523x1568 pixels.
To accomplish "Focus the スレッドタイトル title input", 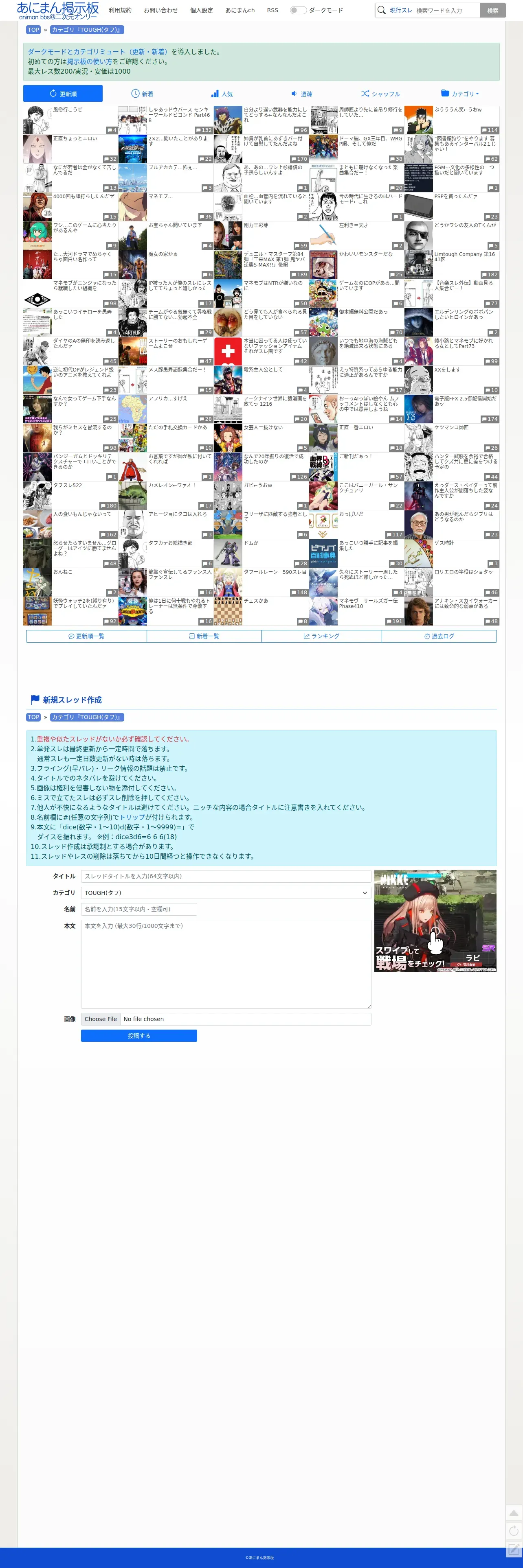I will point(226,876).
